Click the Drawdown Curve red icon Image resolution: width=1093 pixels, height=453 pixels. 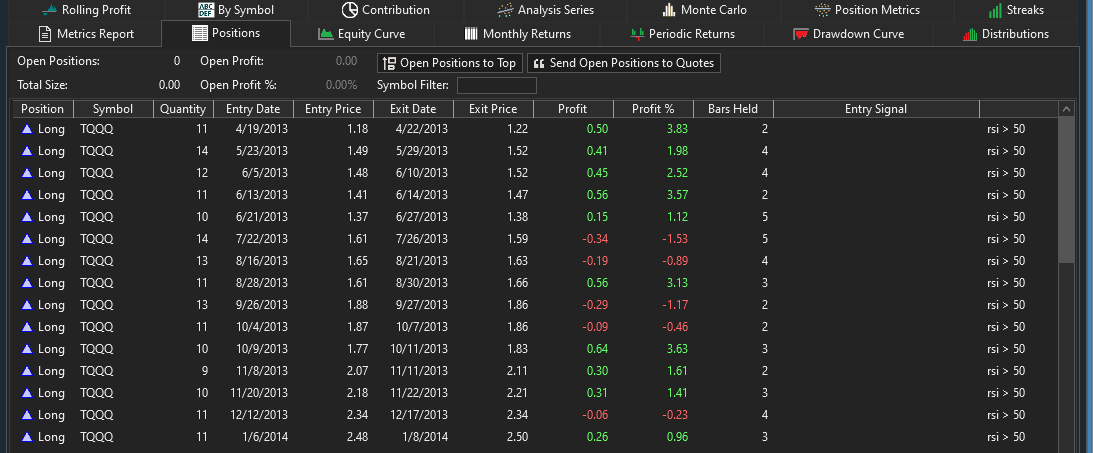(x=800, y=34)
